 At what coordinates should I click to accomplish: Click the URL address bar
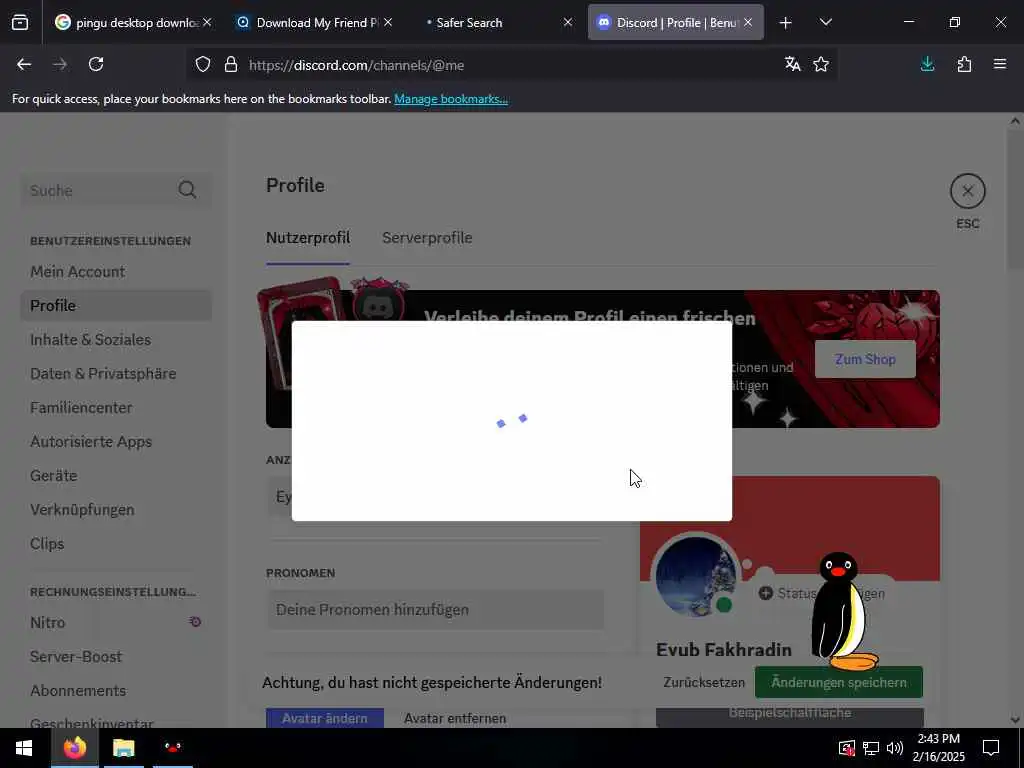tap(509, 65)
